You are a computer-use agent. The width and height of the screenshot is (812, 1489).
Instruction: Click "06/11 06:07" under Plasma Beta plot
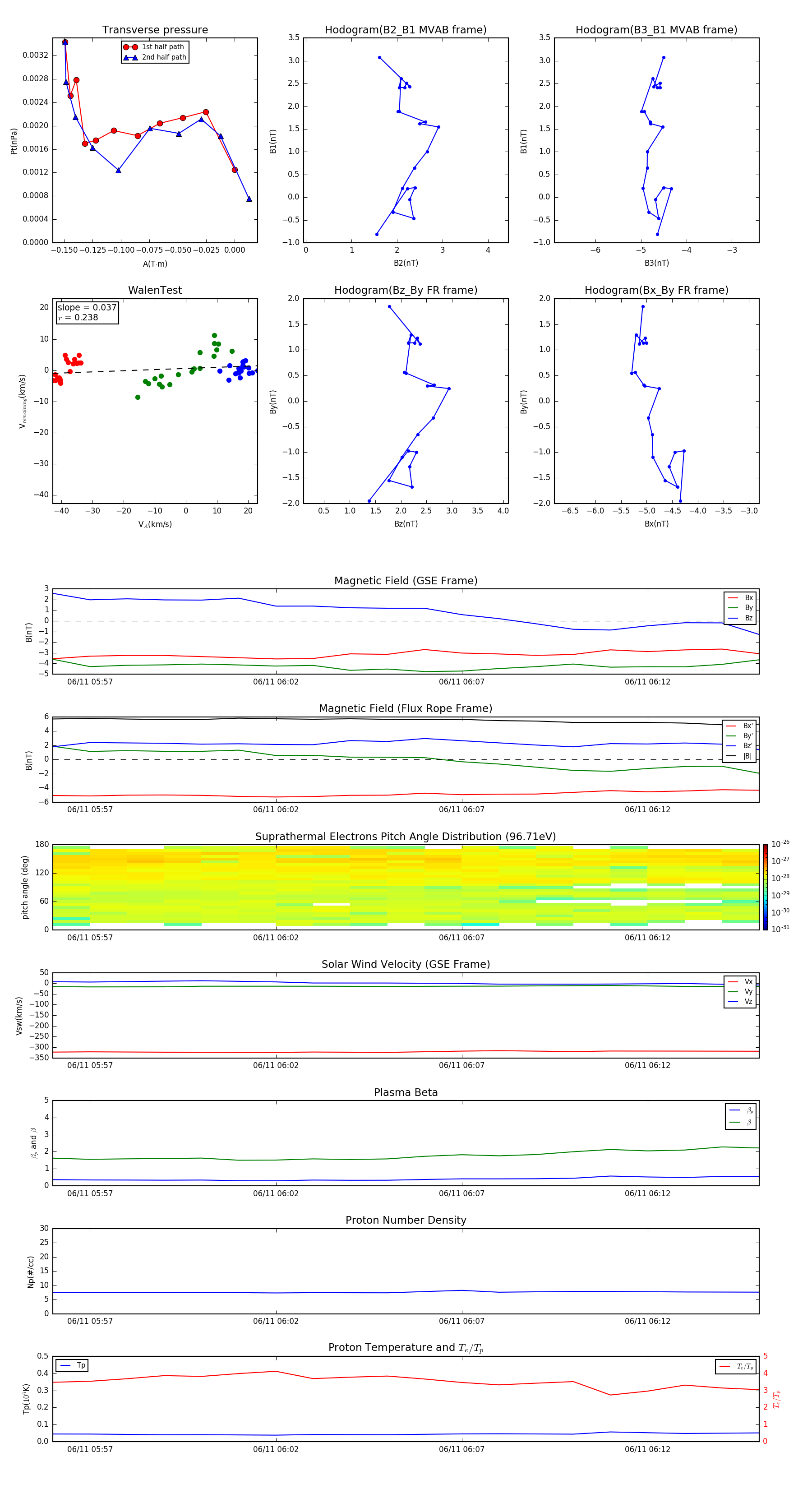(x=462, y=1193)
